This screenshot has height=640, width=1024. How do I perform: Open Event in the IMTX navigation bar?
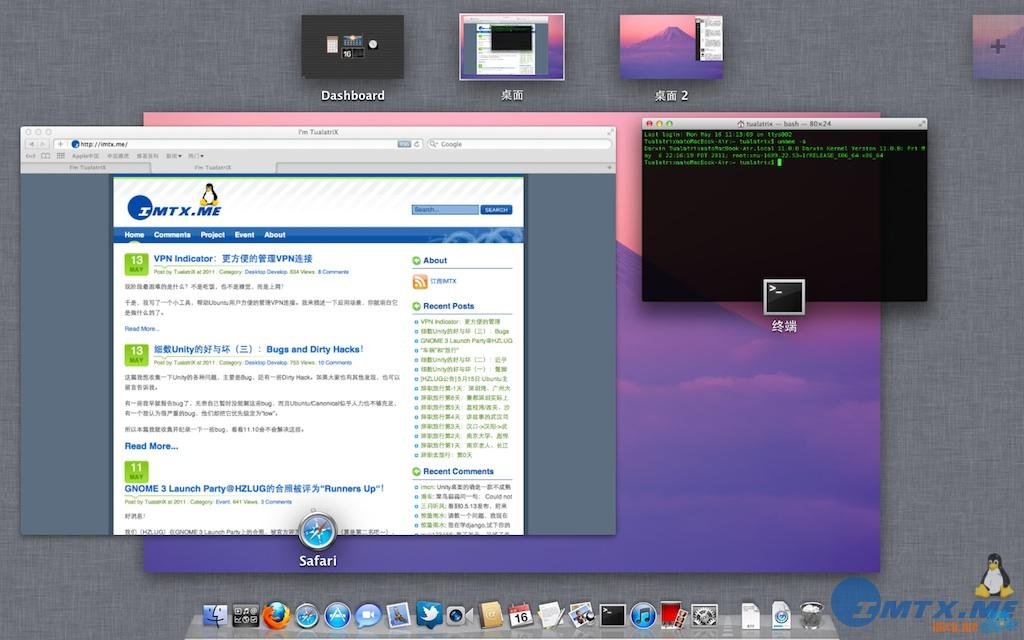(245, 235)
